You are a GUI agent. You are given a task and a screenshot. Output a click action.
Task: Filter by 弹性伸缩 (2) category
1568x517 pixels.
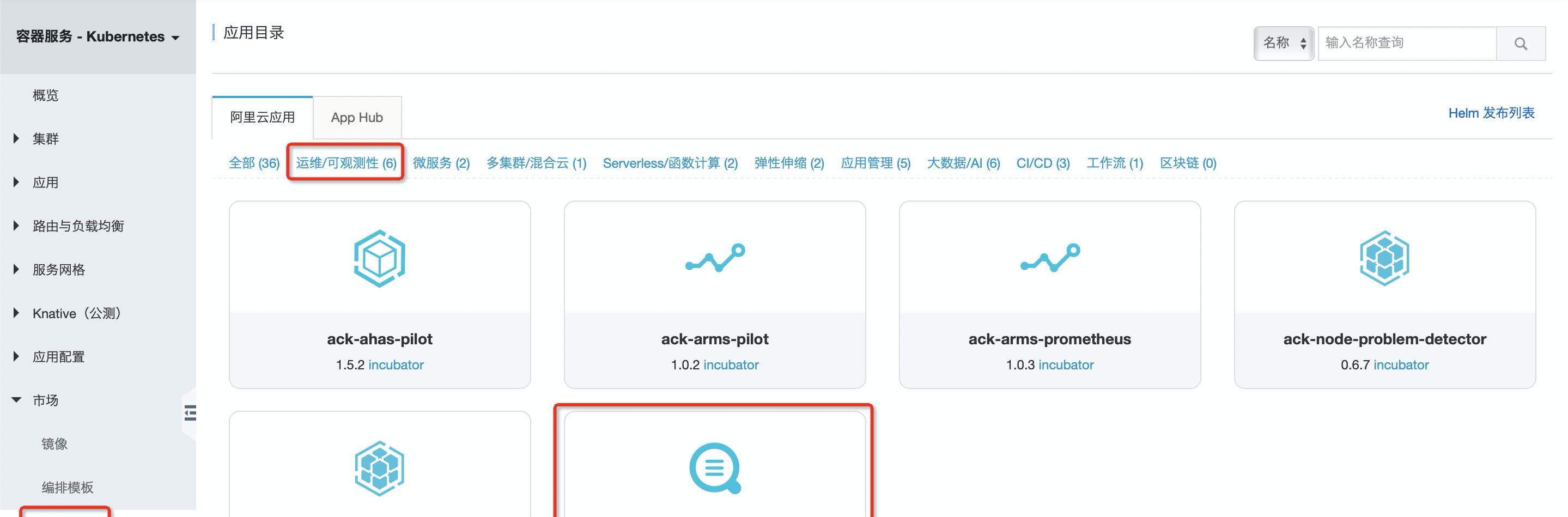click(x=789, y=163)
